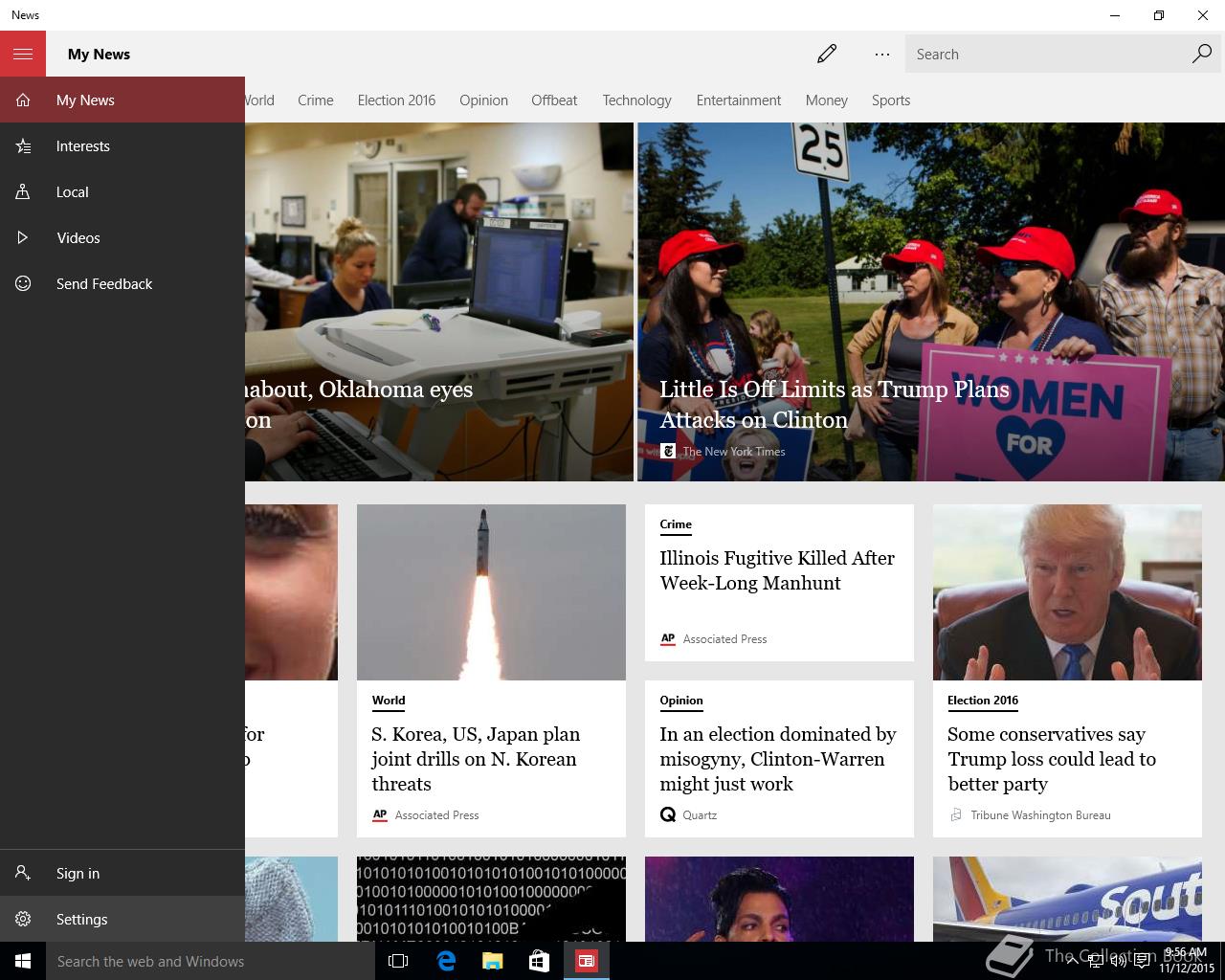Open Trump Plans Attacks on Clinton story
The height and width of the screenshot is (980, 1225).
835,404
